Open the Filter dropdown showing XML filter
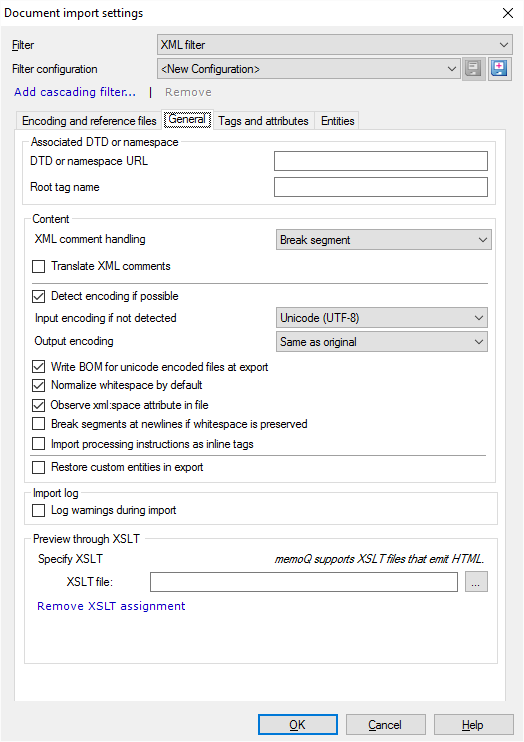Screen dimensions: 524x742 click(335, 45)
